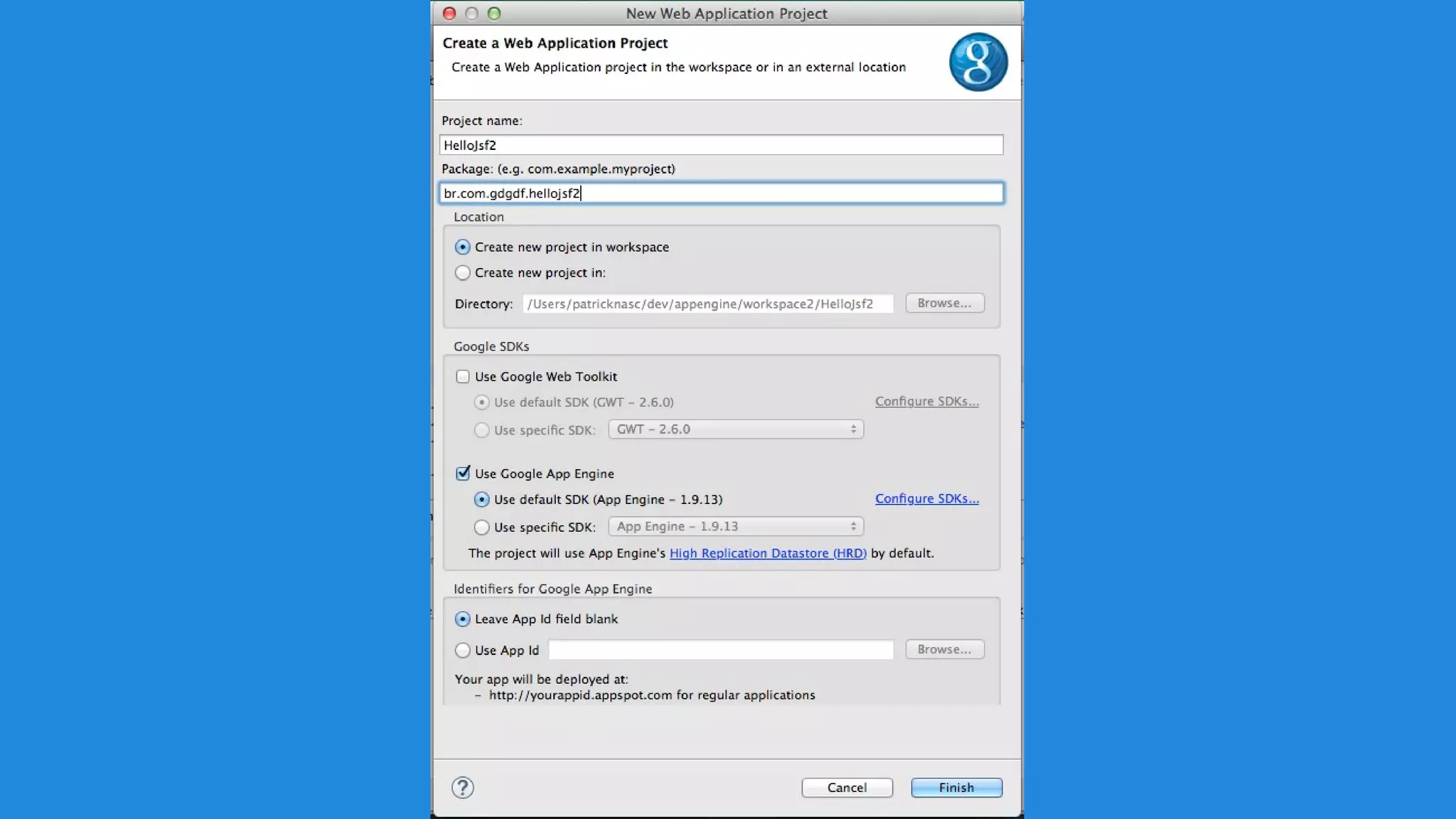This screenshot has width=1456, height=819.
Task: Click the yellow minimize window button
Action: pos(471,14)
